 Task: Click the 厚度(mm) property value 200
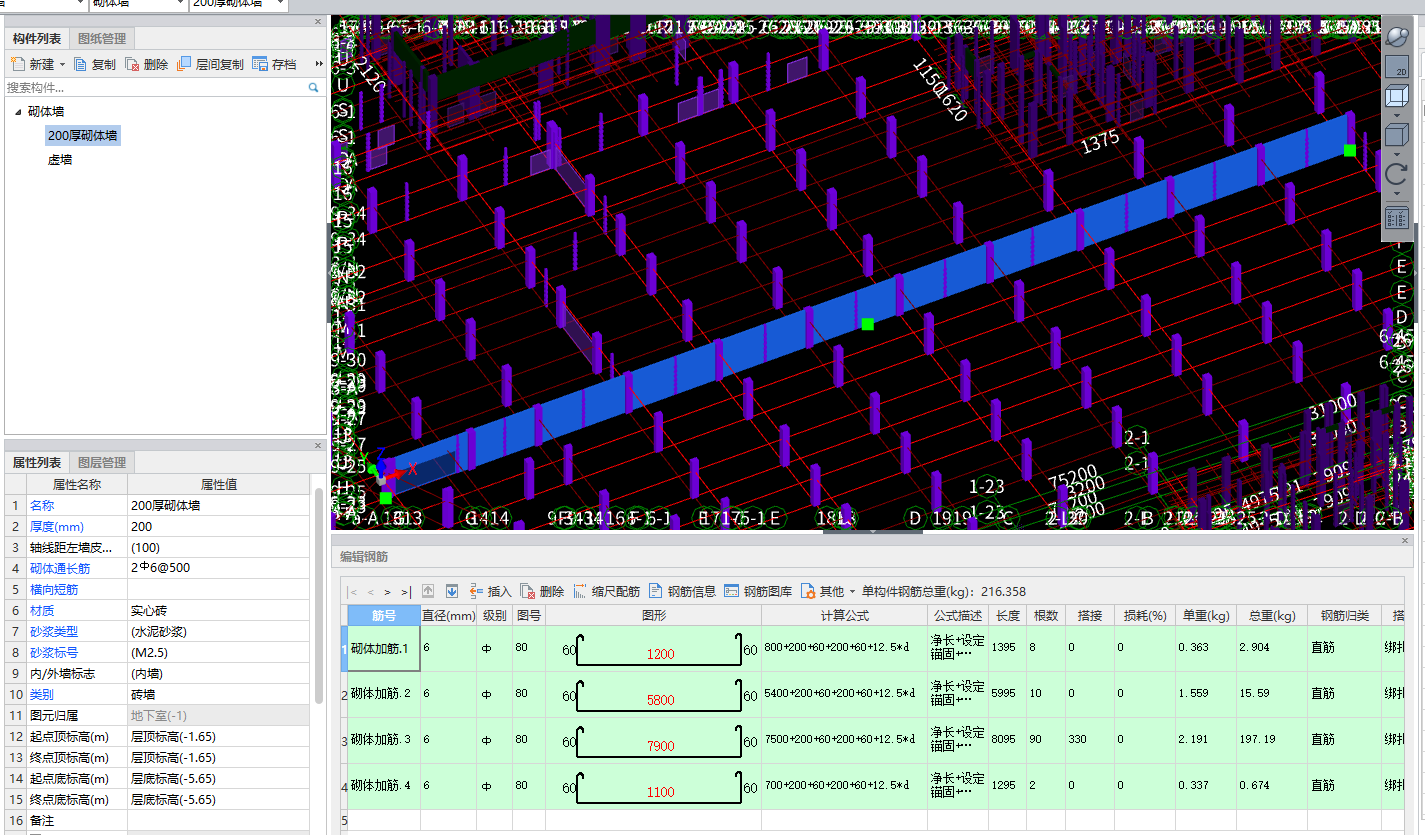[218, 526]
